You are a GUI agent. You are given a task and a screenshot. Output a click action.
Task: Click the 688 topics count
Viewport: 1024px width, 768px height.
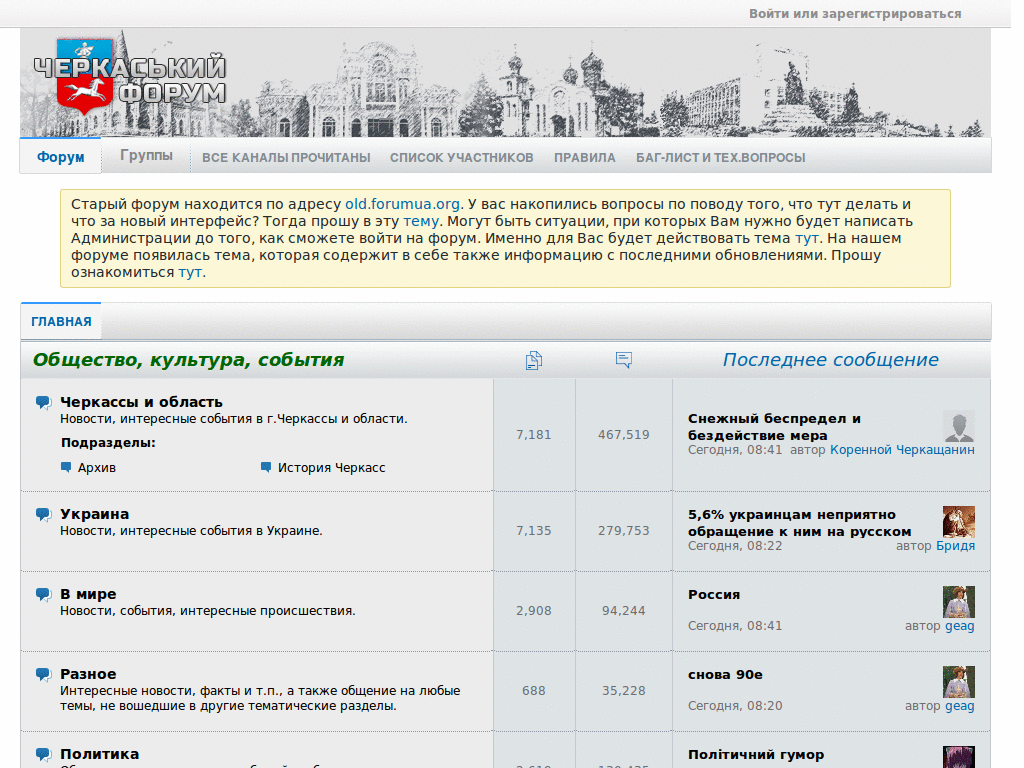pyautogui.click(x=534, y=691)
